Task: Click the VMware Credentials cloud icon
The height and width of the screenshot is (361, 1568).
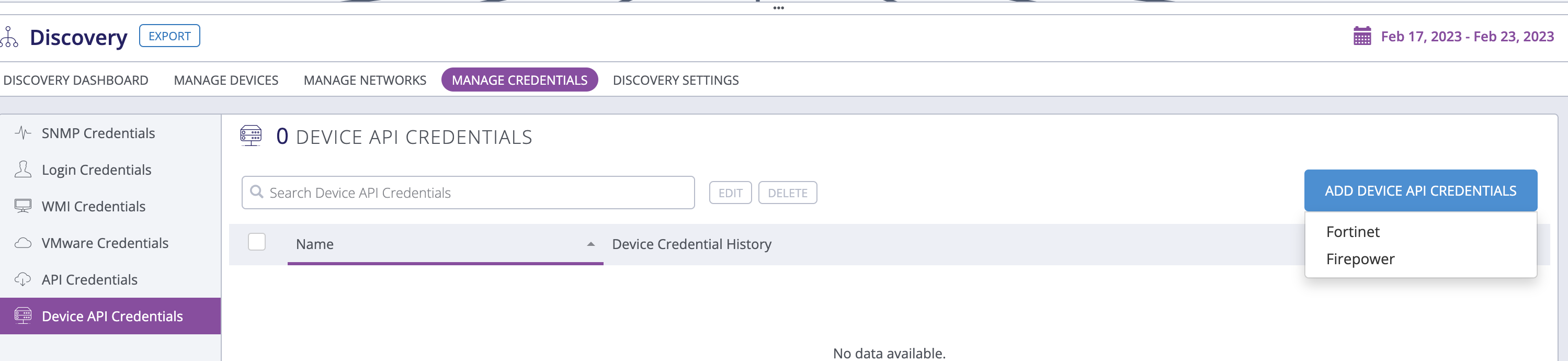Action: point(23,242)
